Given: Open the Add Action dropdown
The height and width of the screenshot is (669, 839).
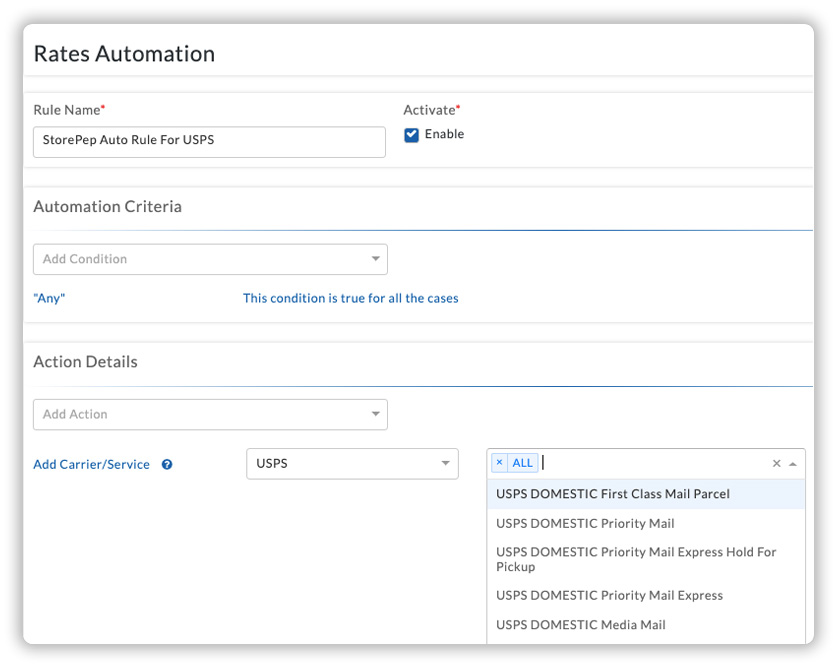Looking at the screenshot, I should (x=210, y=414).
